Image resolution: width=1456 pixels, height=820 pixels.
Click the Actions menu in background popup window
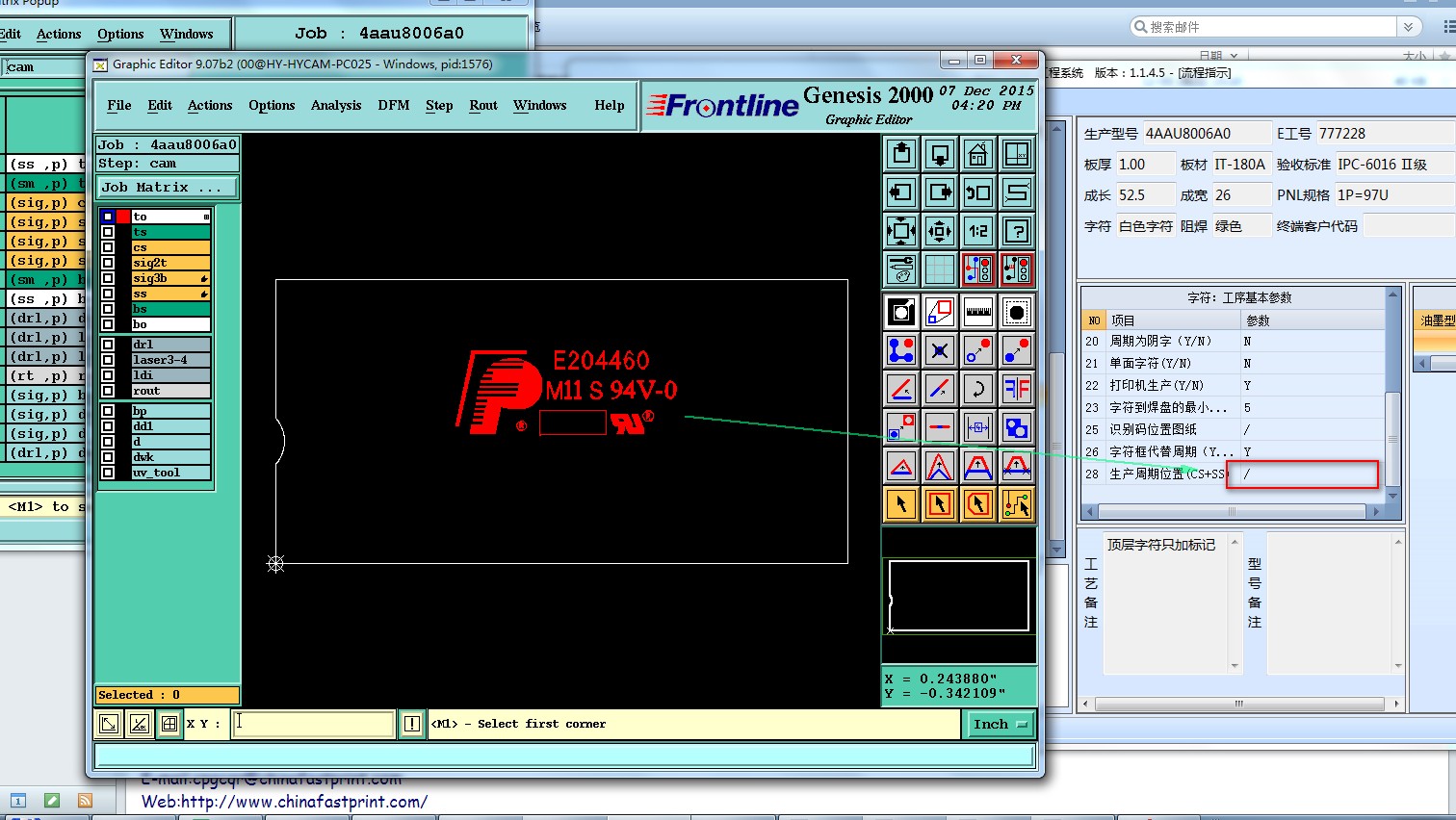59,34
